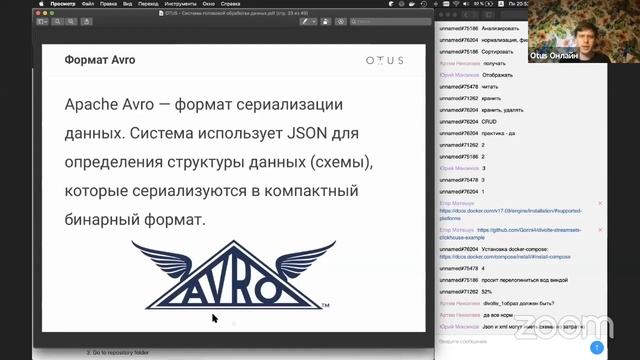Click the "52%" chat message
The image size is (640, 360).
coord(487,292)
